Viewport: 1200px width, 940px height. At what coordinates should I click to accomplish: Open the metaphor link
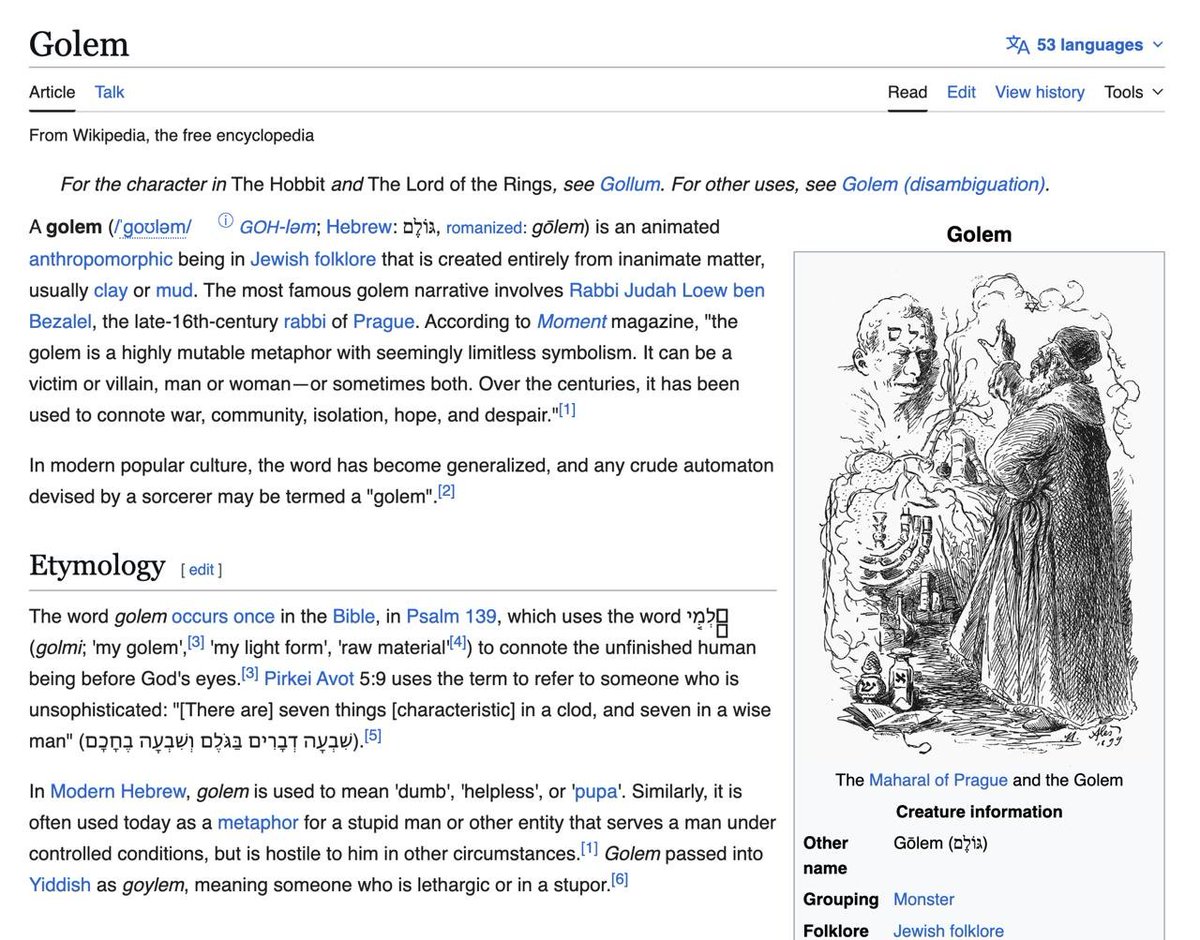tap(258, 822)
